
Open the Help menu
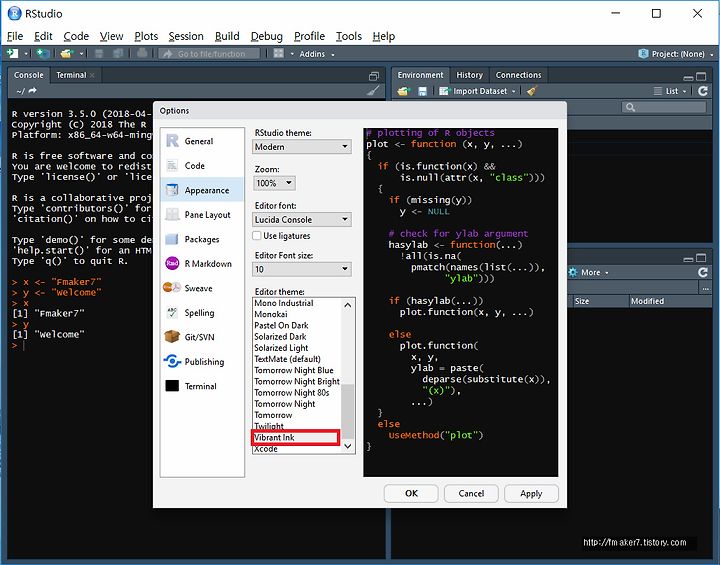[383, 36]
